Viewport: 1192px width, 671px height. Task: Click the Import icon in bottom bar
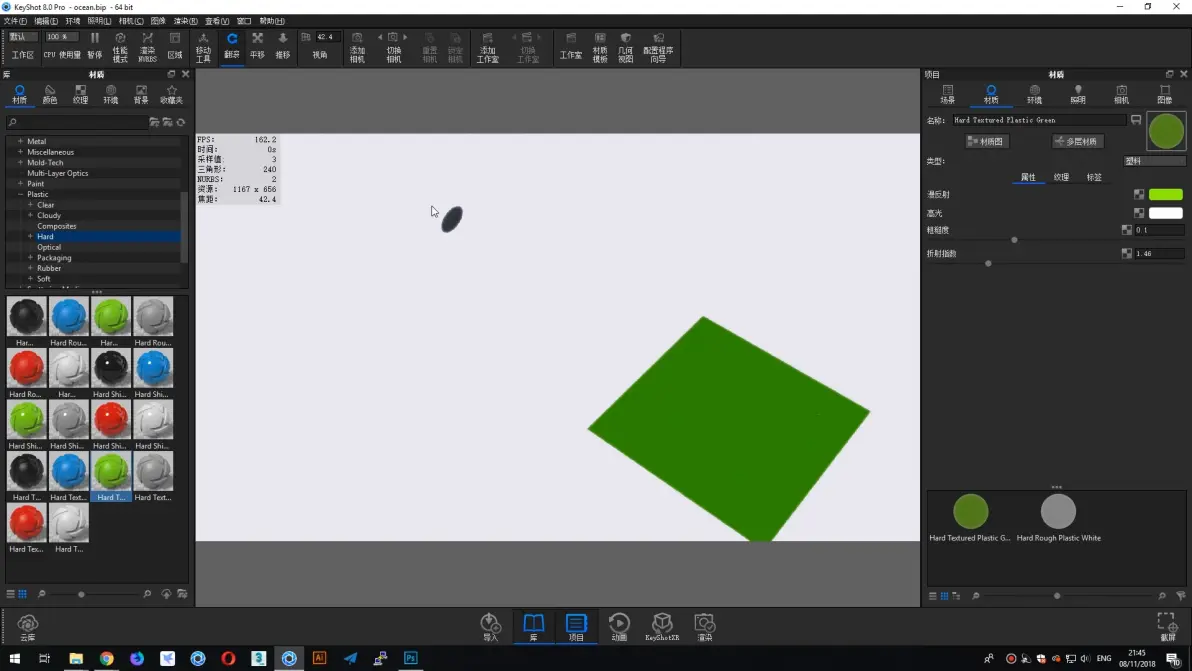pyautogui.click(x=490, y=627)
